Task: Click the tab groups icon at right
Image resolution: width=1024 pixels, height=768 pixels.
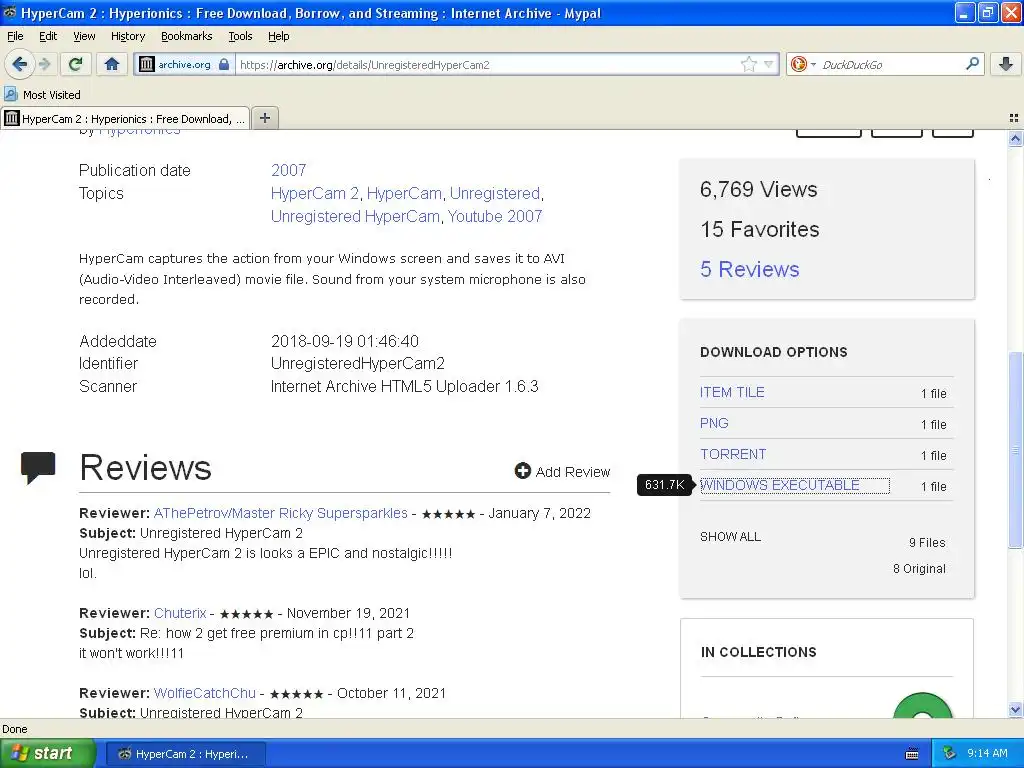Action: tap(1014, 118)
